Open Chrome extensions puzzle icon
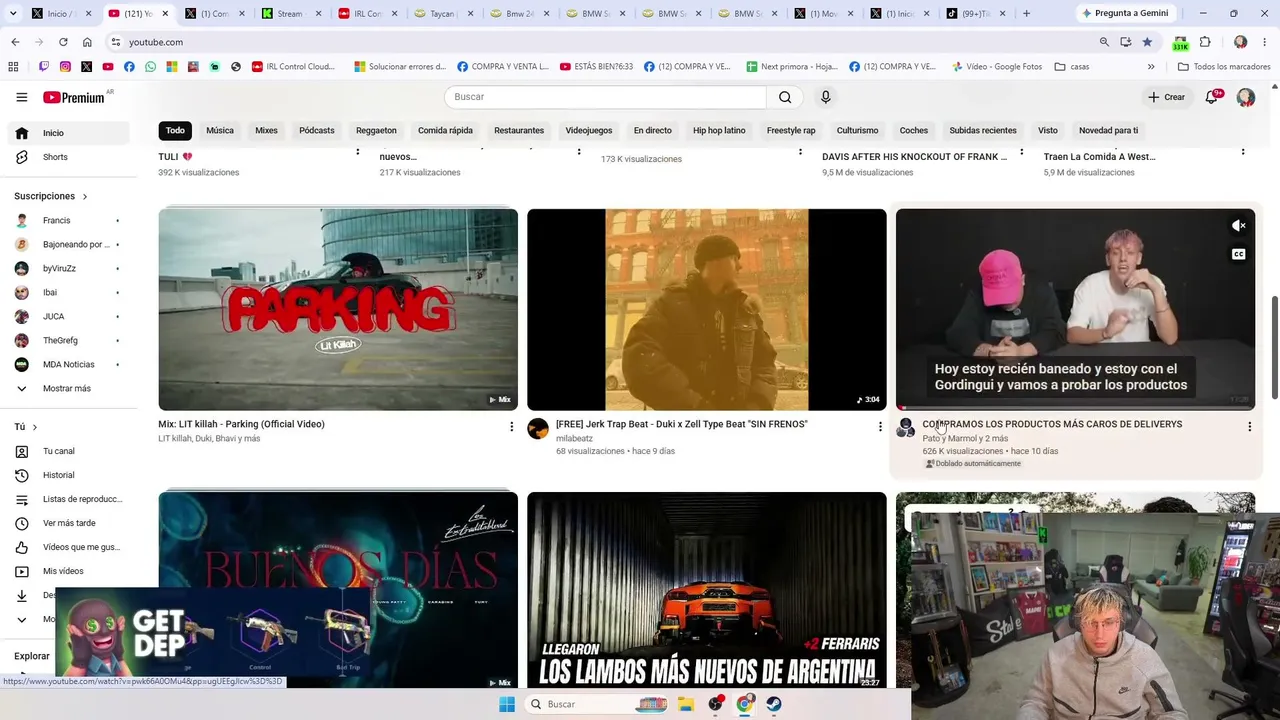The image size is (1280, 720). pos(1205,42)
